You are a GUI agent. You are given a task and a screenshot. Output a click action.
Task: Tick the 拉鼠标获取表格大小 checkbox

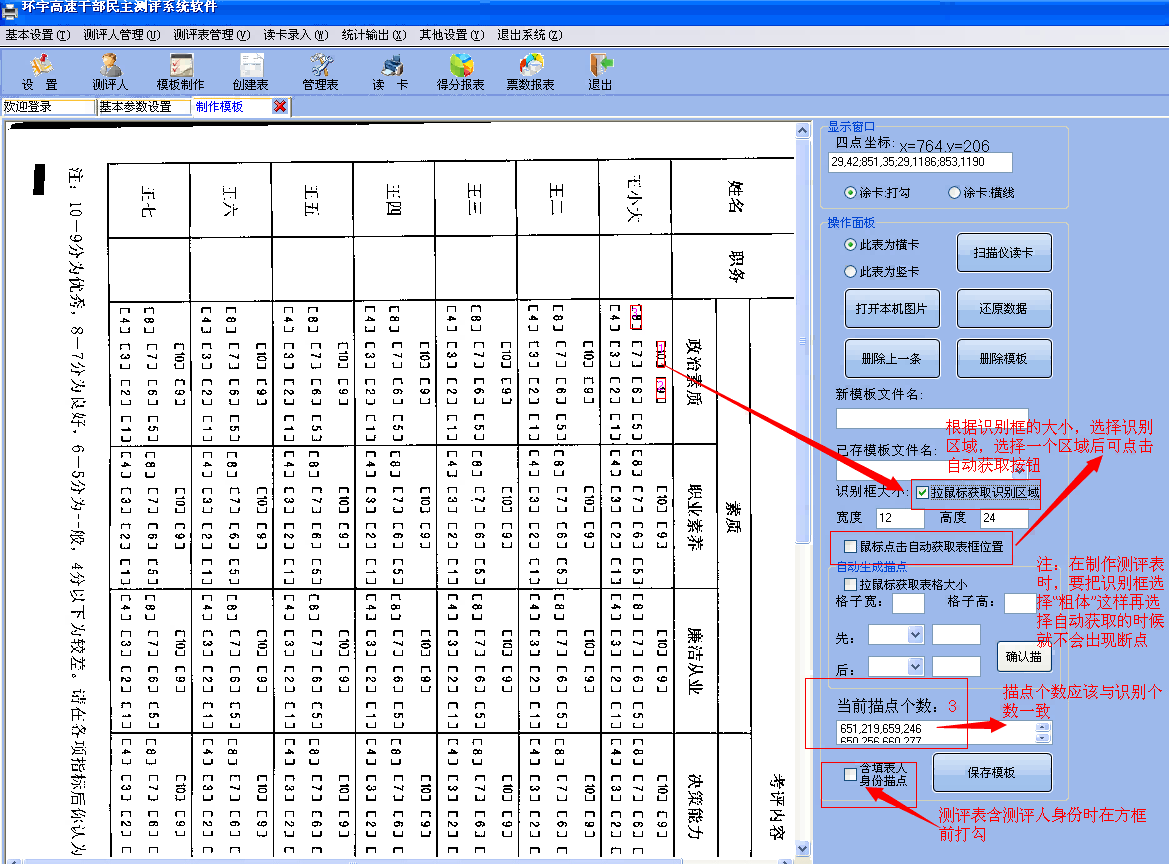[850, 584]
